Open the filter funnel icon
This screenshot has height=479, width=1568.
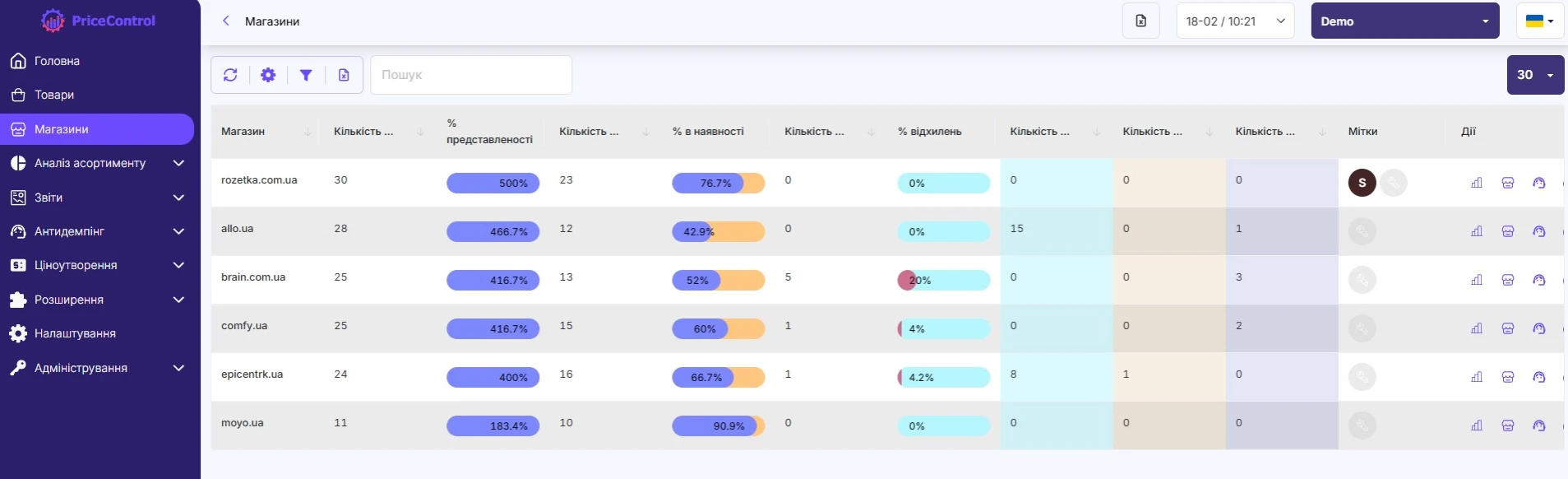coord(306,75)
